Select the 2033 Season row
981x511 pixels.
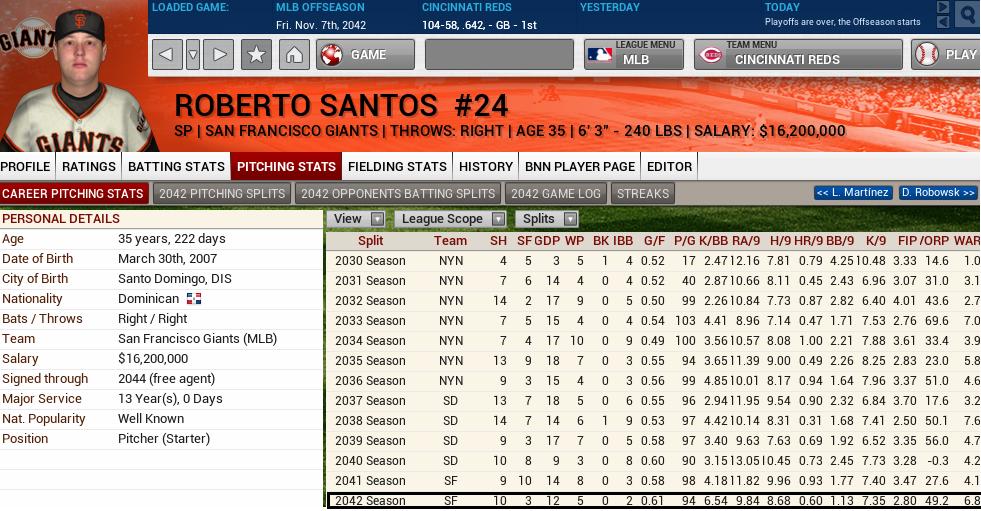(x=653, y=320)
